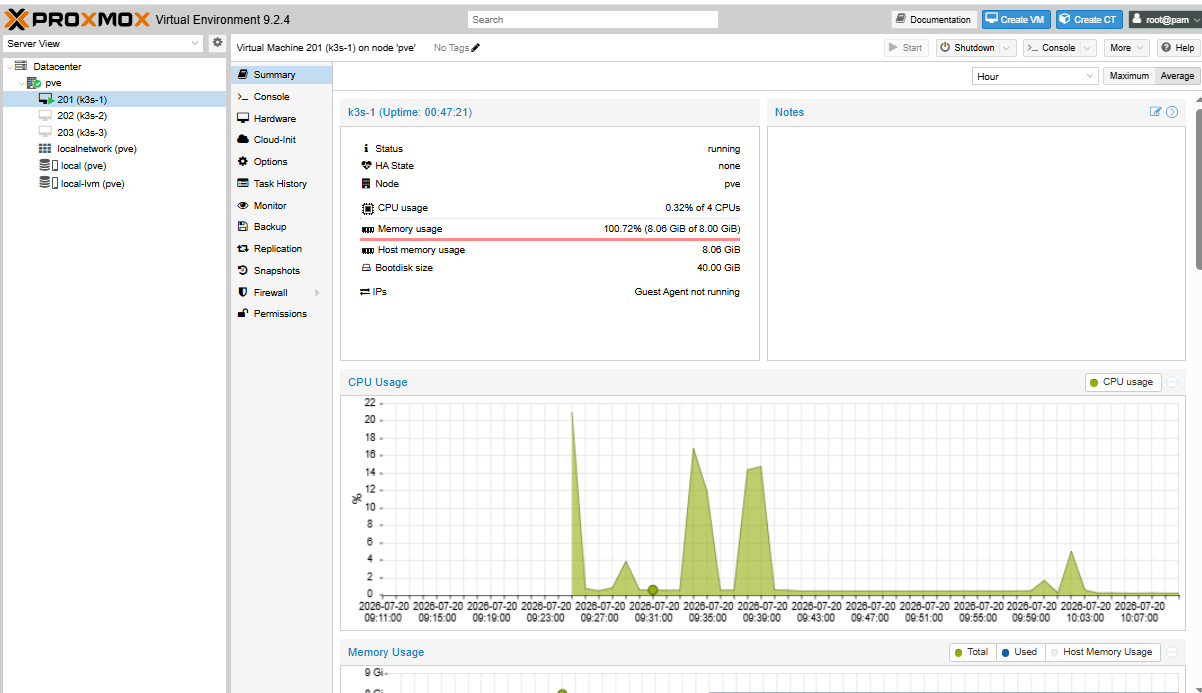Collapse the Datacenter tree node
Image resolution: width=1202 pixels, height=693 pixels.
[9, 67]
